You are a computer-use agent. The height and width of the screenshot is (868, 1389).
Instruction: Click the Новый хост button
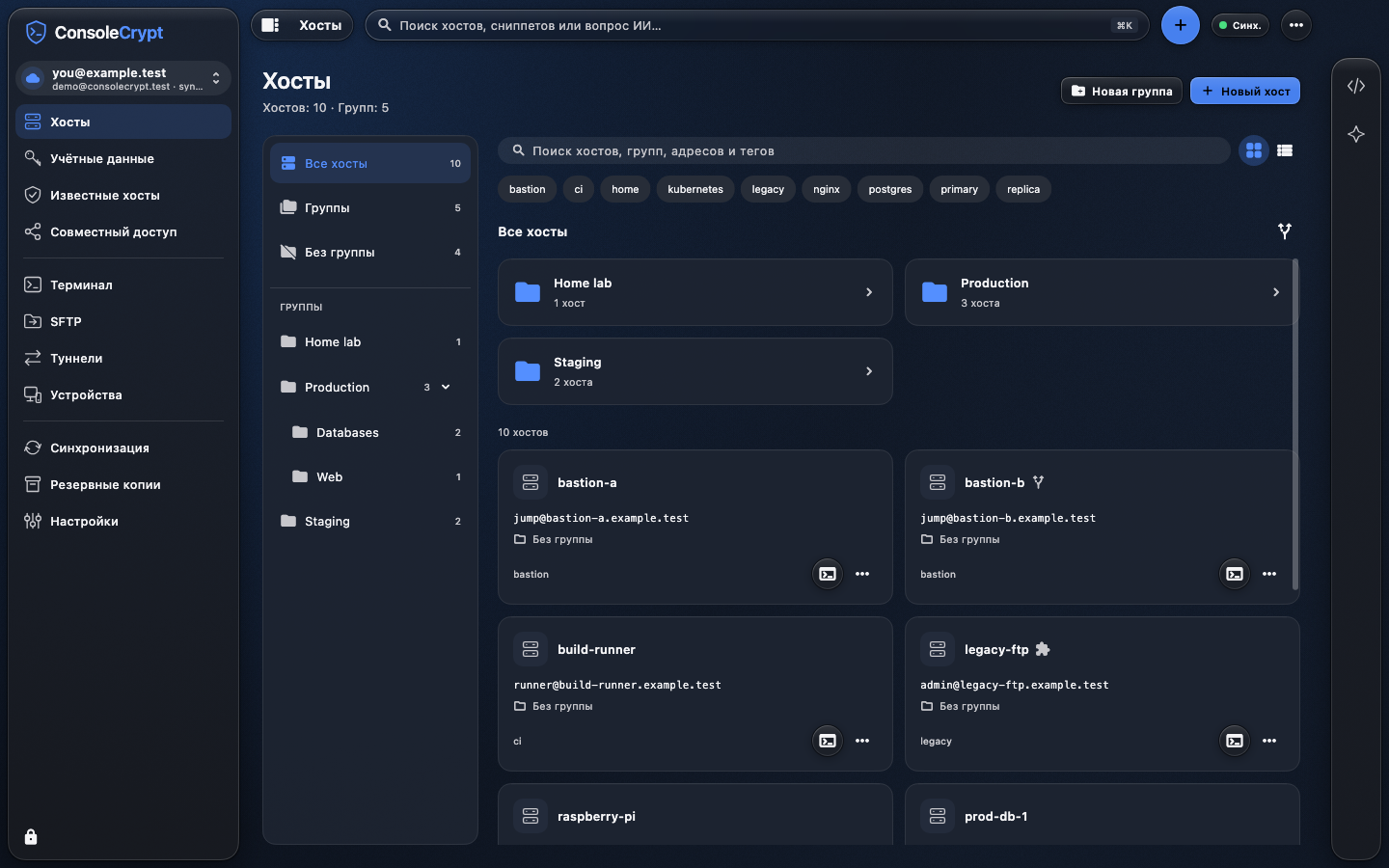[x=1245, y=91]
